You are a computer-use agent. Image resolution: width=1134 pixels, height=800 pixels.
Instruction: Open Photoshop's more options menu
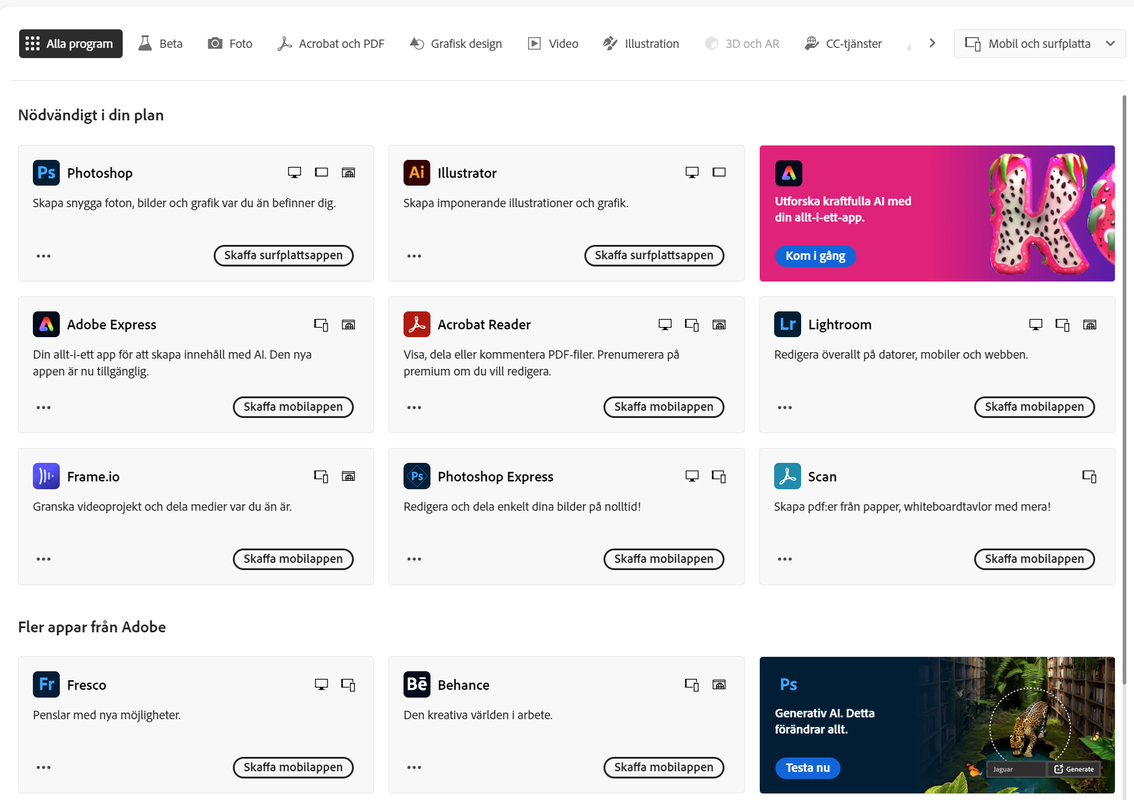(x=43, y=256)
